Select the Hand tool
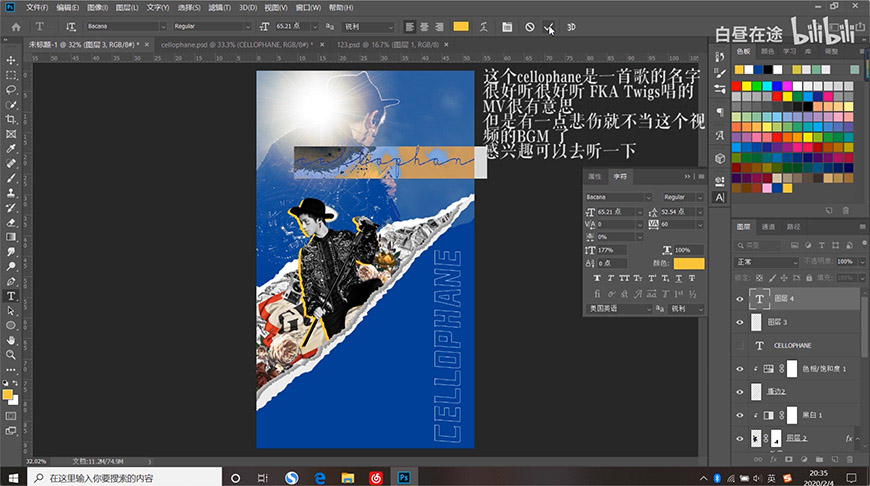 (11, 340)
